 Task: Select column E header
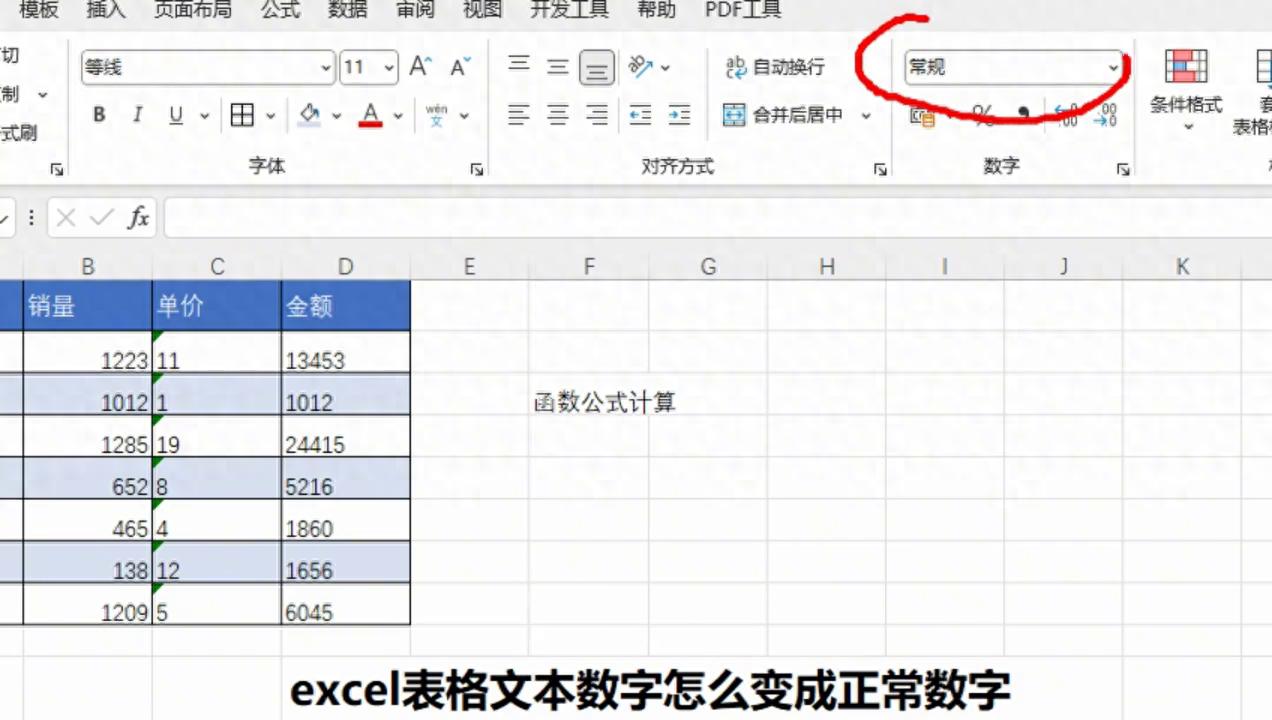[469, 266]
